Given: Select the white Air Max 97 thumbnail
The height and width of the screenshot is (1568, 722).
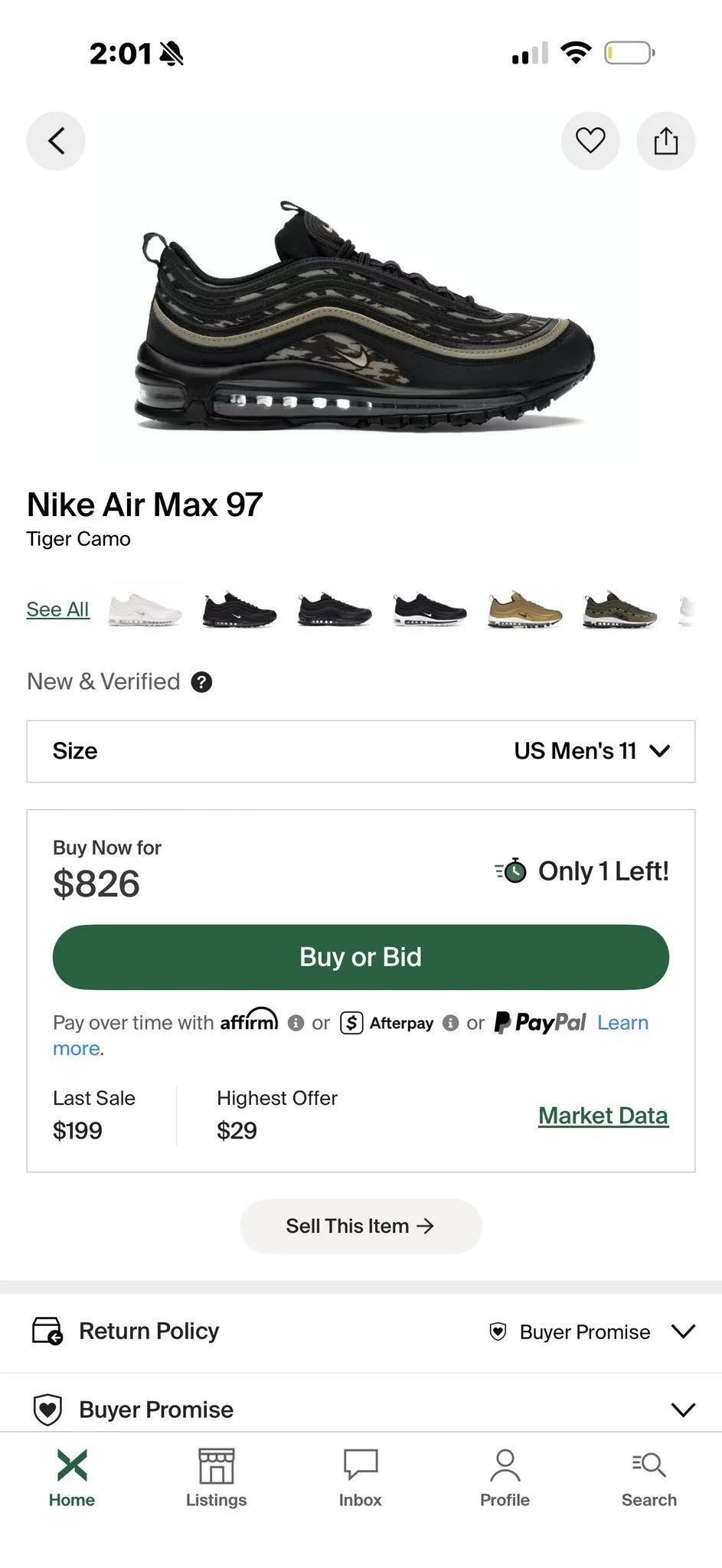Looking at the screenshot, I should tap(145, 609).
